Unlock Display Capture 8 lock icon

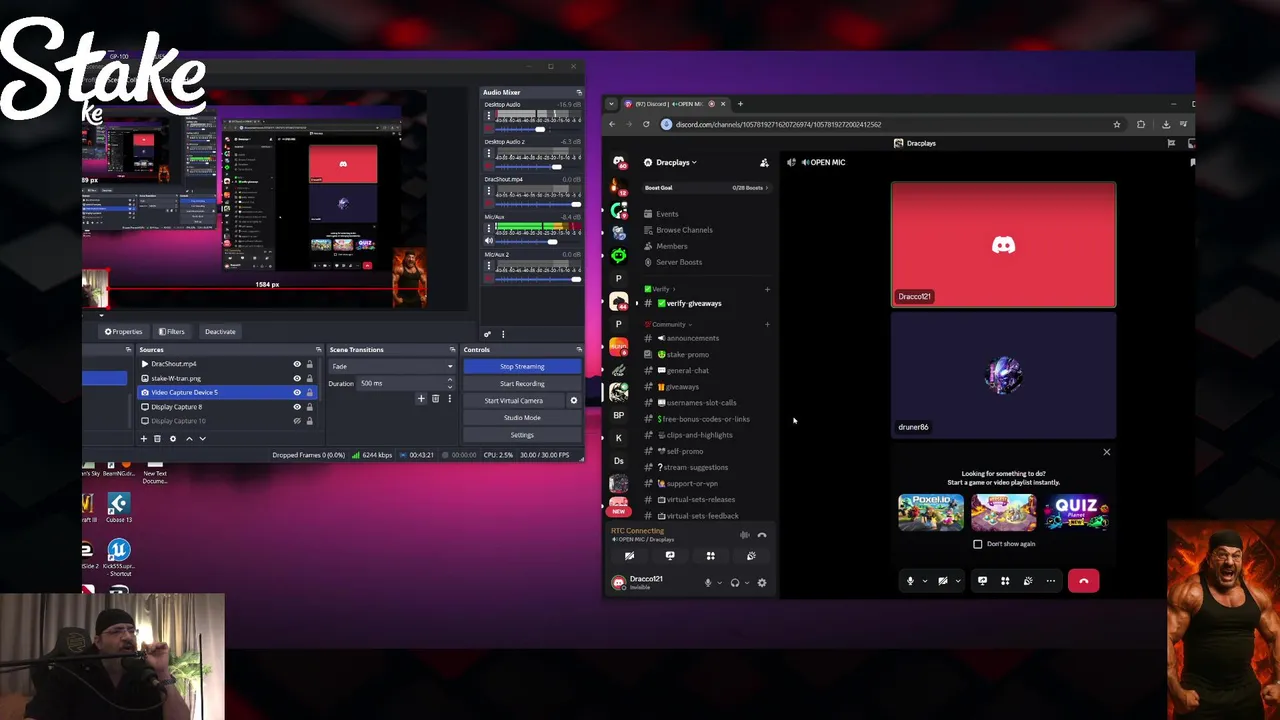[x=309, y=407]
